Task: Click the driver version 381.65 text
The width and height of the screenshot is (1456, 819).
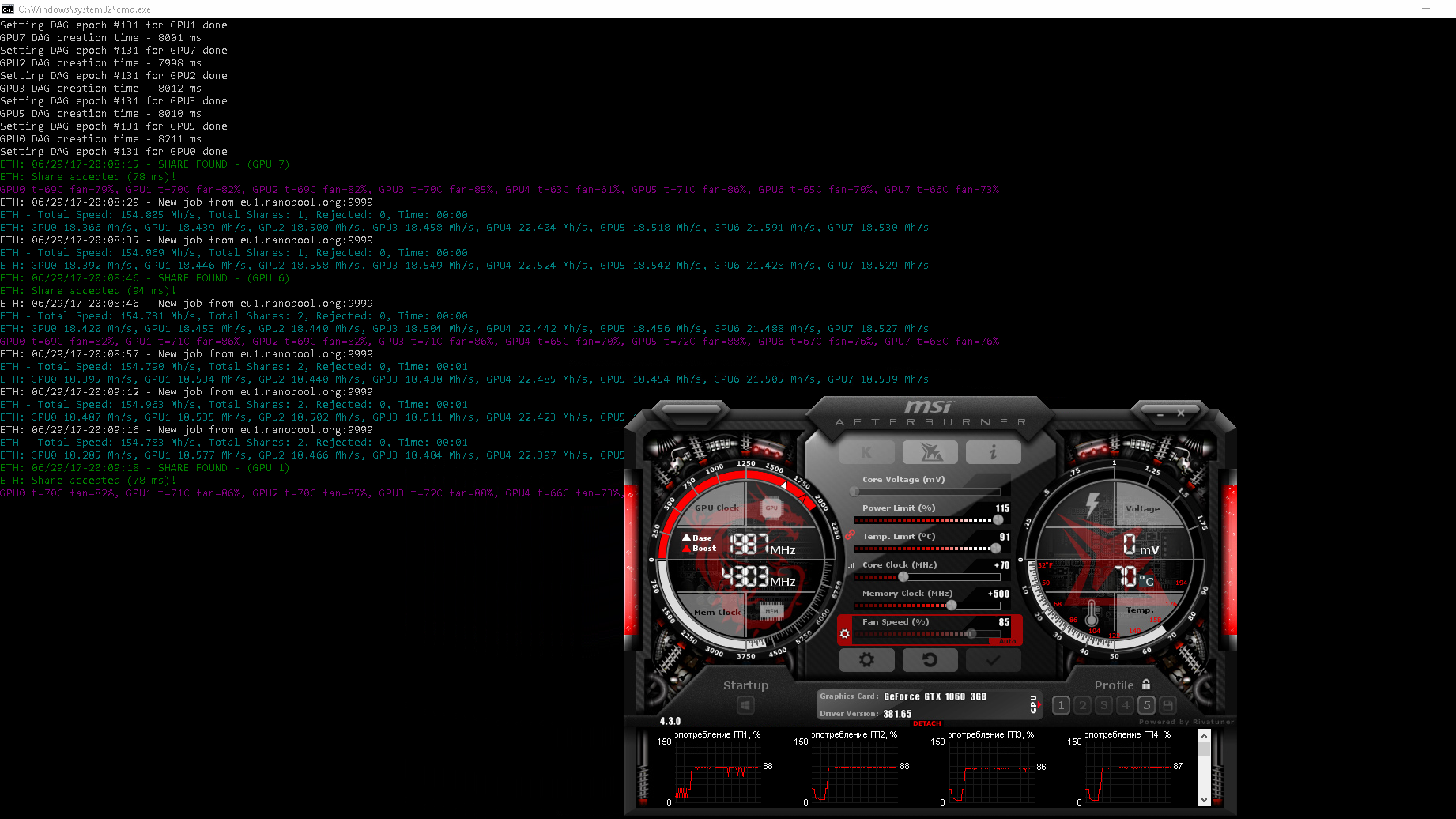Action: (x=897, y=714)
